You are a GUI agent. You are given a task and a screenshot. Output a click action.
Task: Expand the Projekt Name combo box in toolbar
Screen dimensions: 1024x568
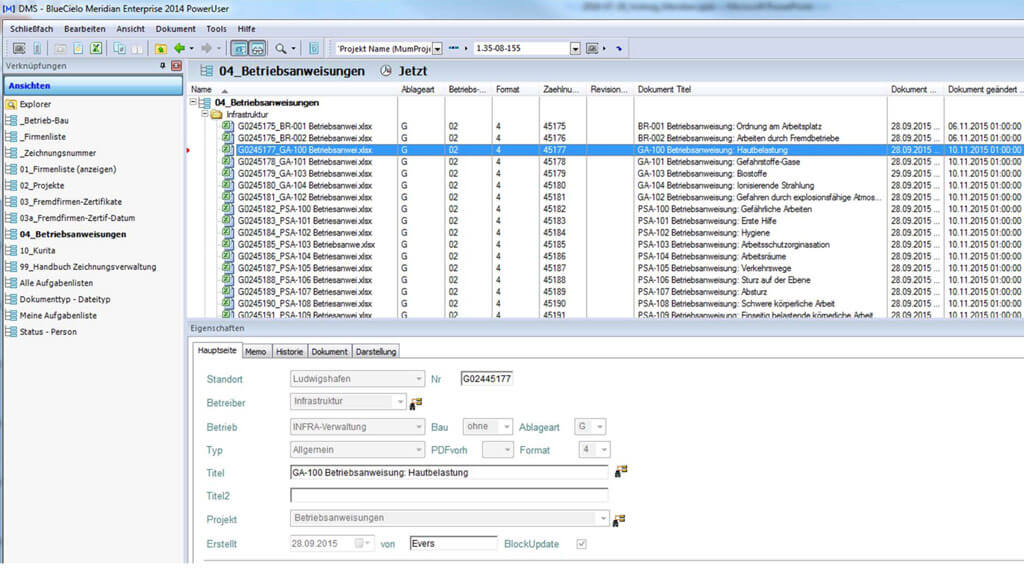pos(438,48)
